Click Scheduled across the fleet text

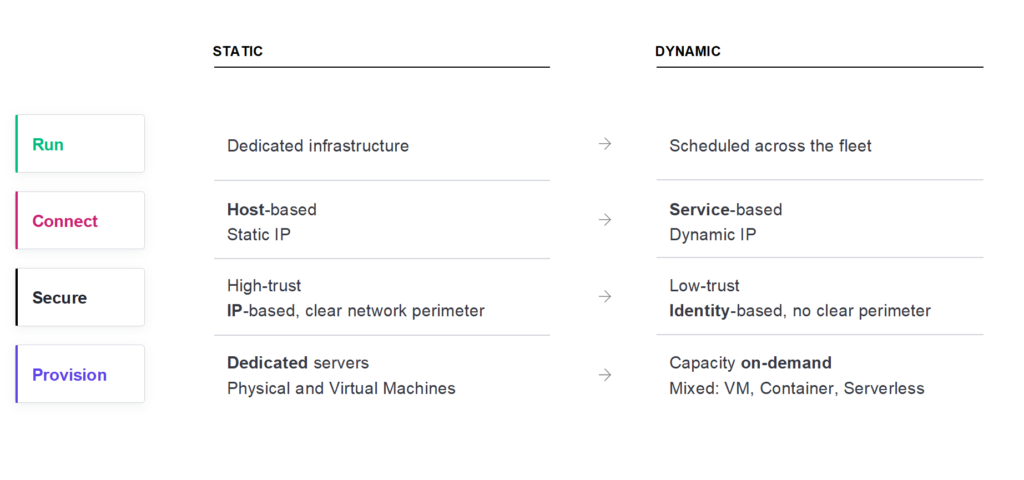(x=770, y=146)
